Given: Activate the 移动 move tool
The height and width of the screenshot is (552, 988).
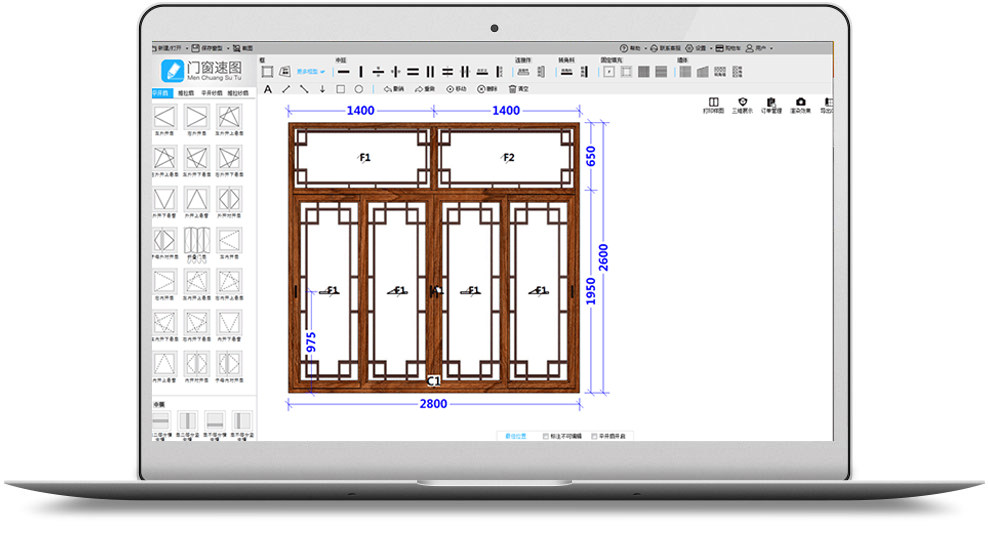Looking at the screenshot, I should point(456,89).
